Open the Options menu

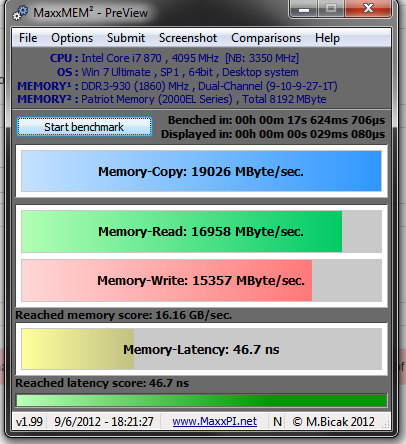(72, 38)
